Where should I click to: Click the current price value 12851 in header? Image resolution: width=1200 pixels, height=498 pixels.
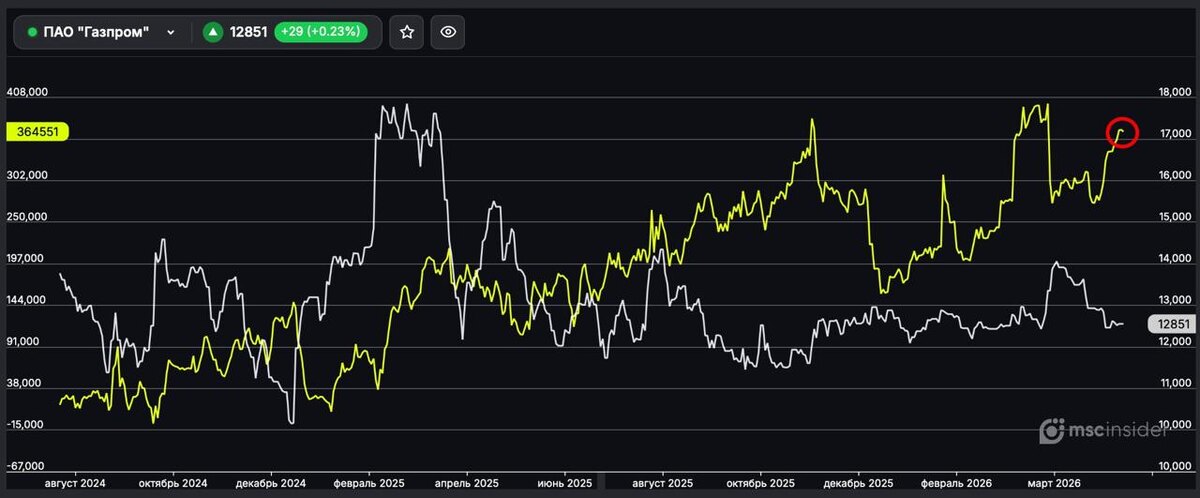click(x=248, y=32)
